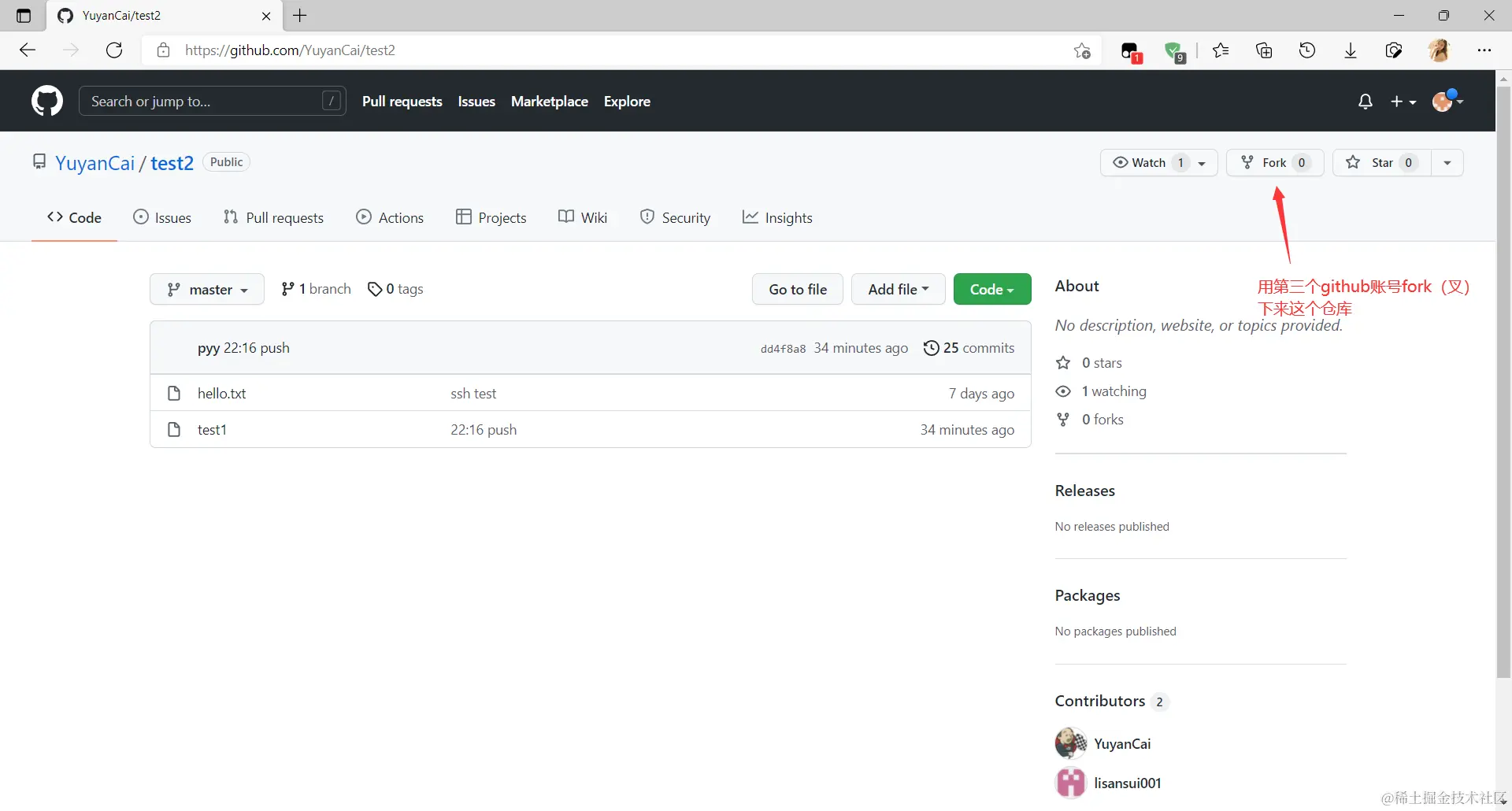Expand the Add file dropdown
This screenshot has width=1512, height=811.
pos(899,289)
